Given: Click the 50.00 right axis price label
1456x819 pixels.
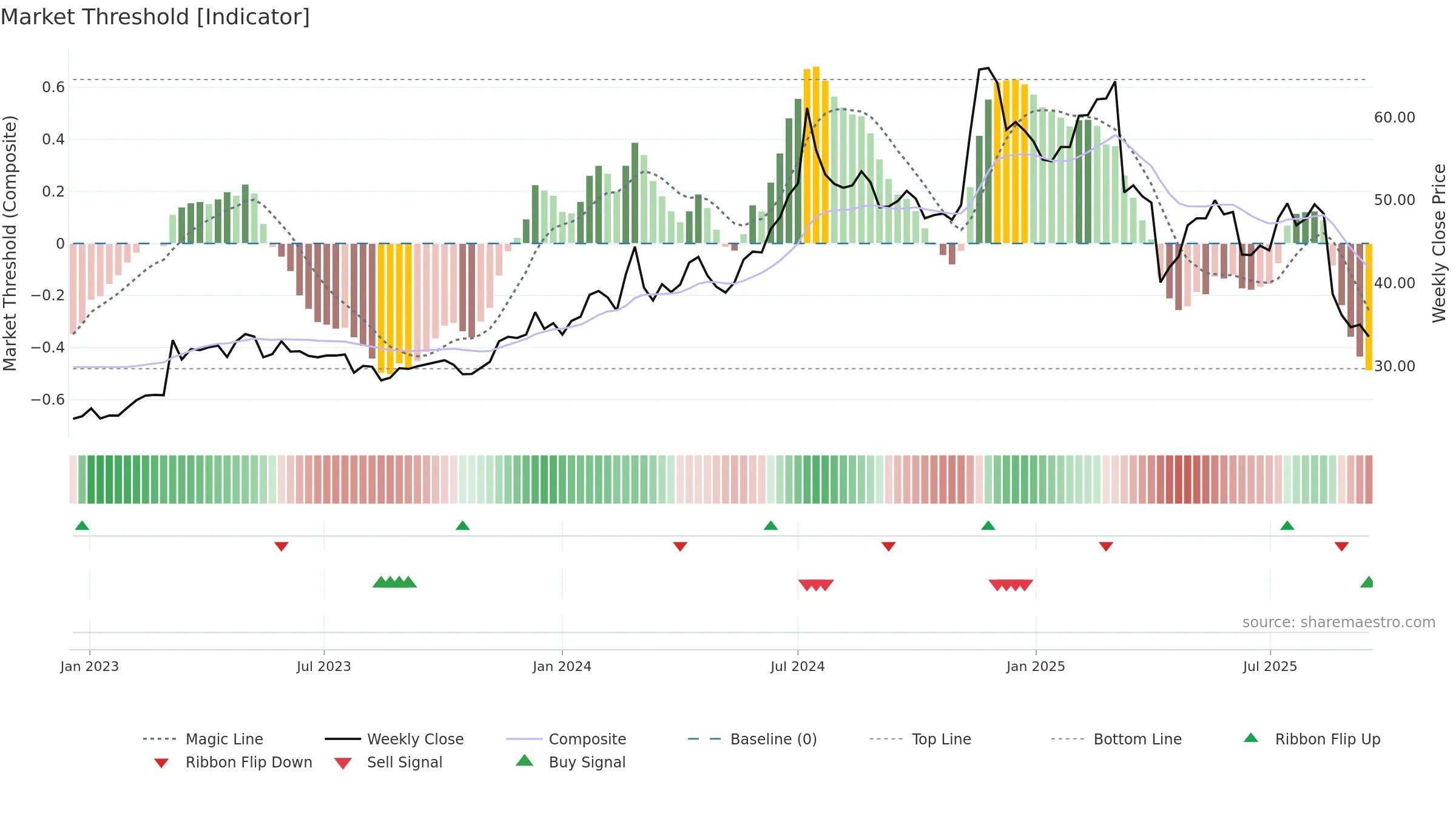Looking at the screenshot, I should tap(1395, 200).
